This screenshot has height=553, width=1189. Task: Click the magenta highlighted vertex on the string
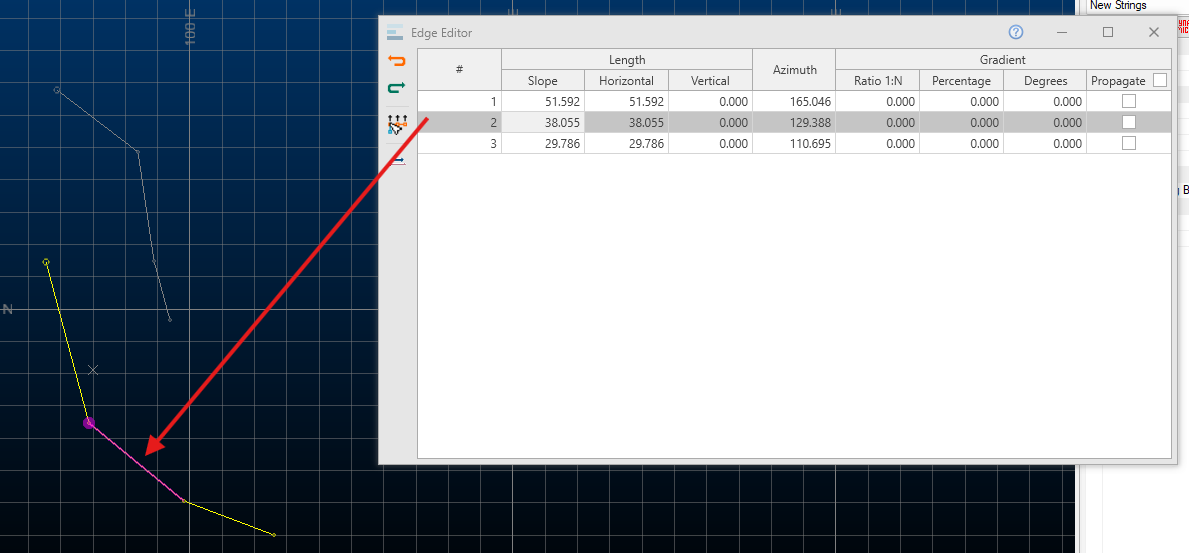89,424
